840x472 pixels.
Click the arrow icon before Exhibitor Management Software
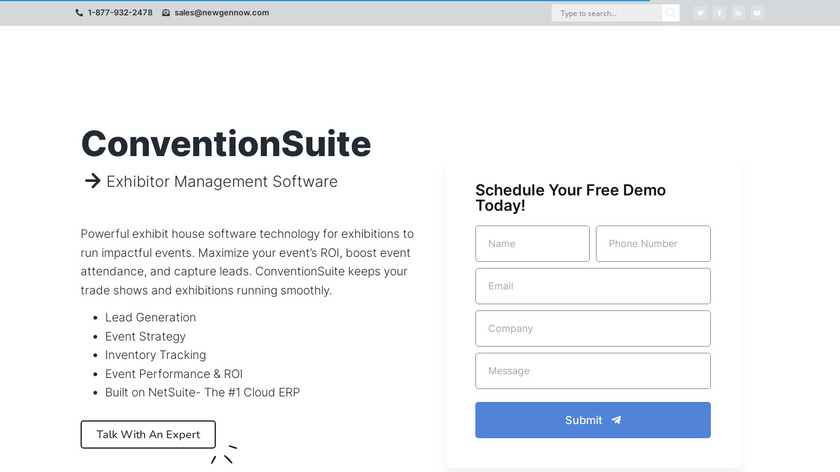pos(92,181)
